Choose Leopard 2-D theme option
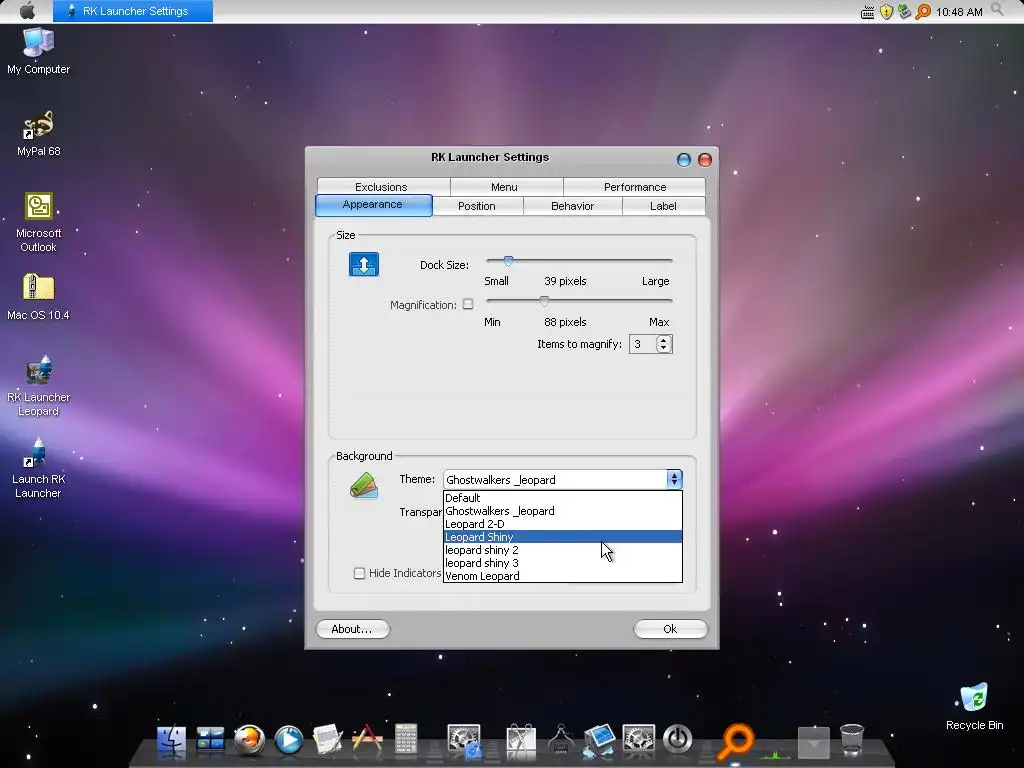This screenshot has width=1024, height=768. coord(562,524)
